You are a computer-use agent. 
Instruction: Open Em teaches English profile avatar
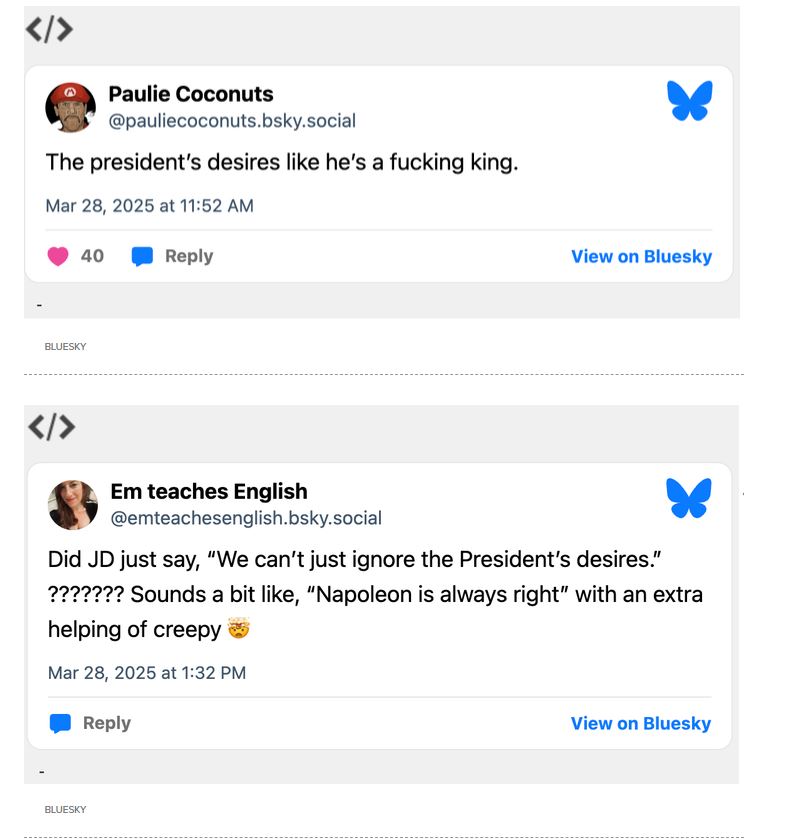(x=73, y=504)
